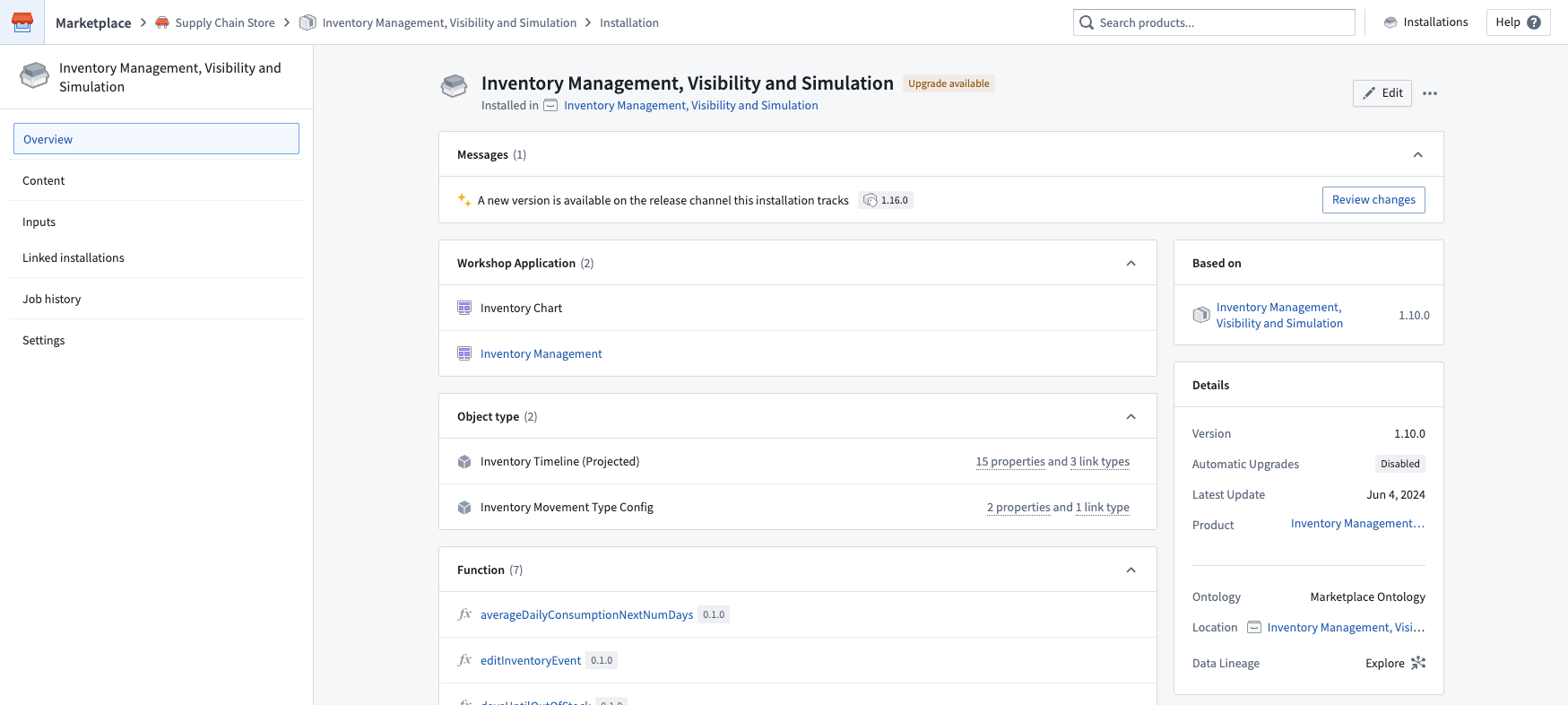
Task: Open the Job history sidebar tab
Action: pyautogui.click(x=156, y=299)
